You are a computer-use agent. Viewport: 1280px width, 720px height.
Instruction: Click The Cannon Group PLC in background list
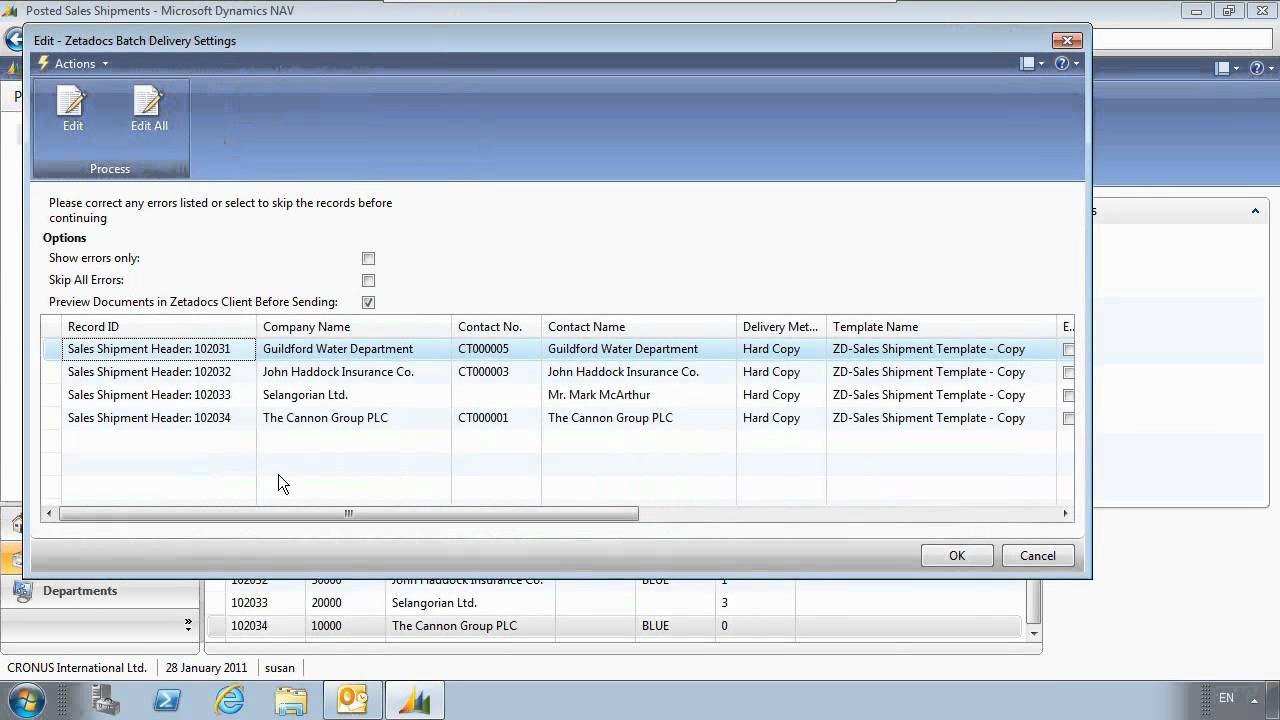click(x=454, y=626)
